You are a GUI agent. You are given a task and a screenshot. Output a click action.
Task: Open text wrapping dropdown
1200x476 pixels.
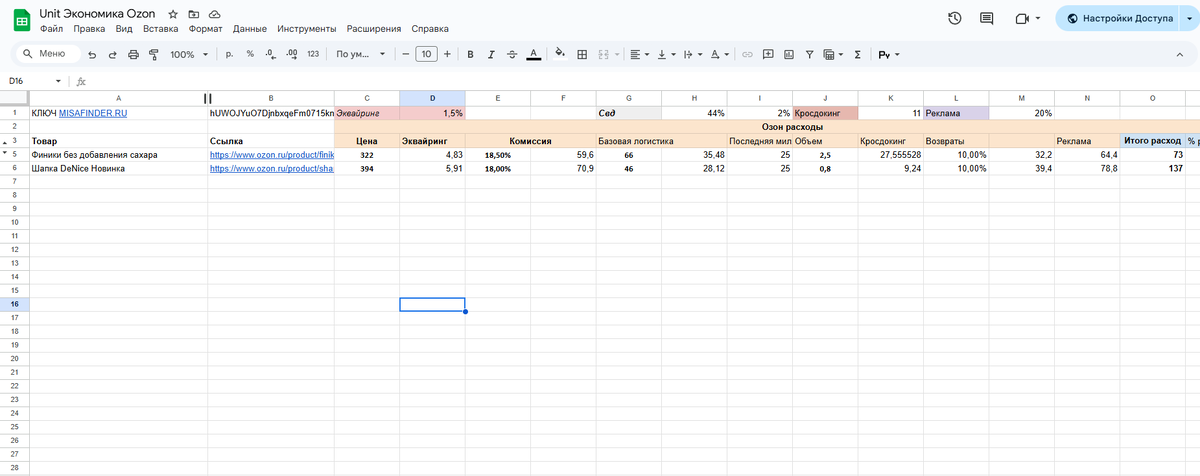coord(693,54)
